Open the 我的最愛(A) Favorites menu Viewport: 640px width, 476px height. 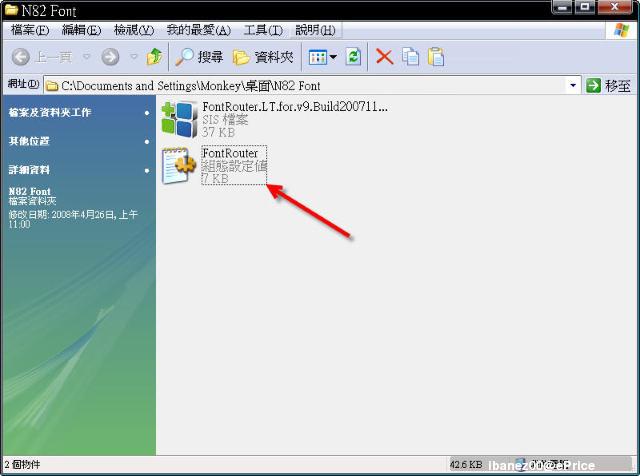199,30
